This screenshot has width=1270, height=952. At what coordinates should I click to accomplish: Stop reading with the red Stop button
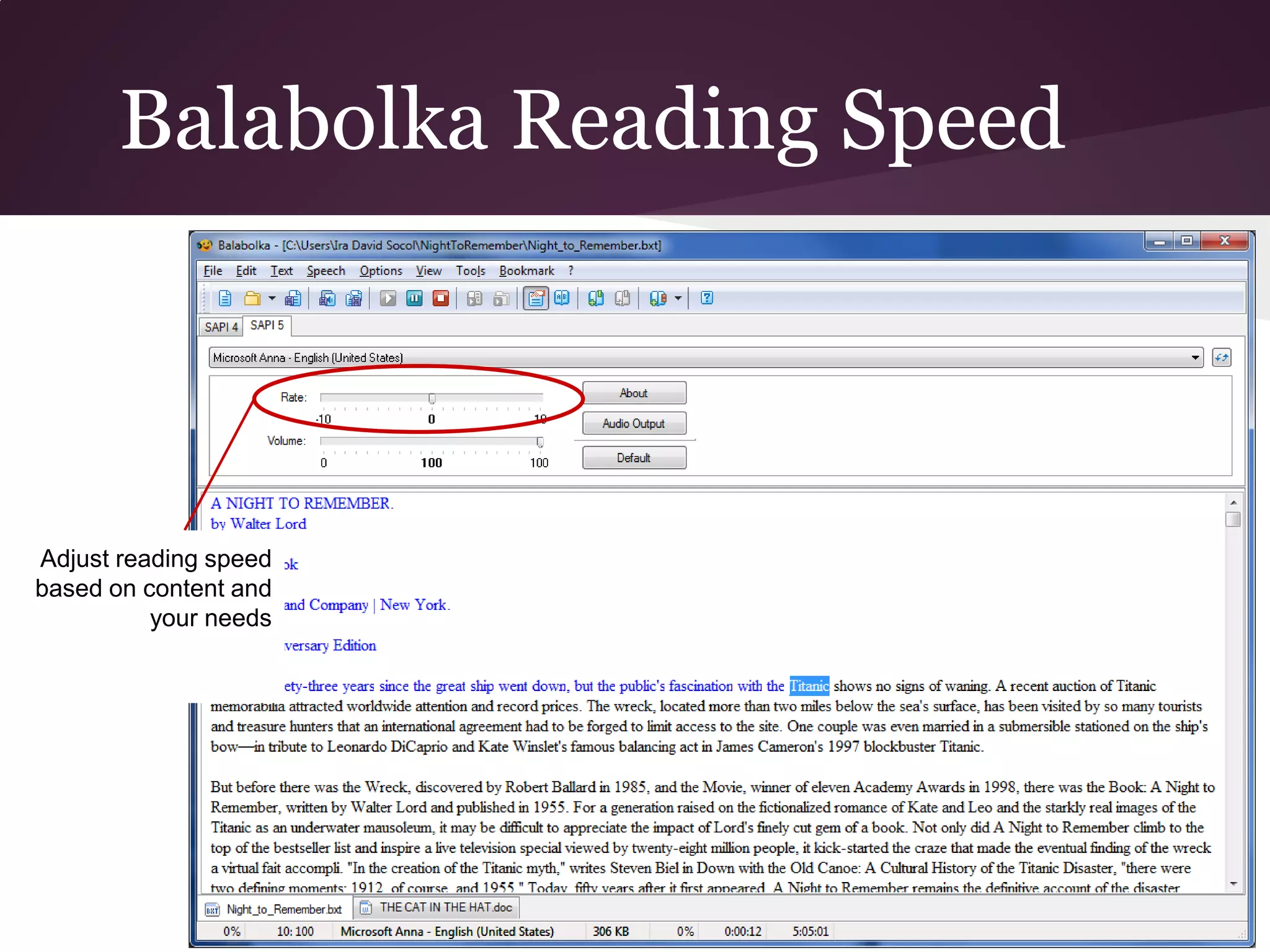point(441,299)
